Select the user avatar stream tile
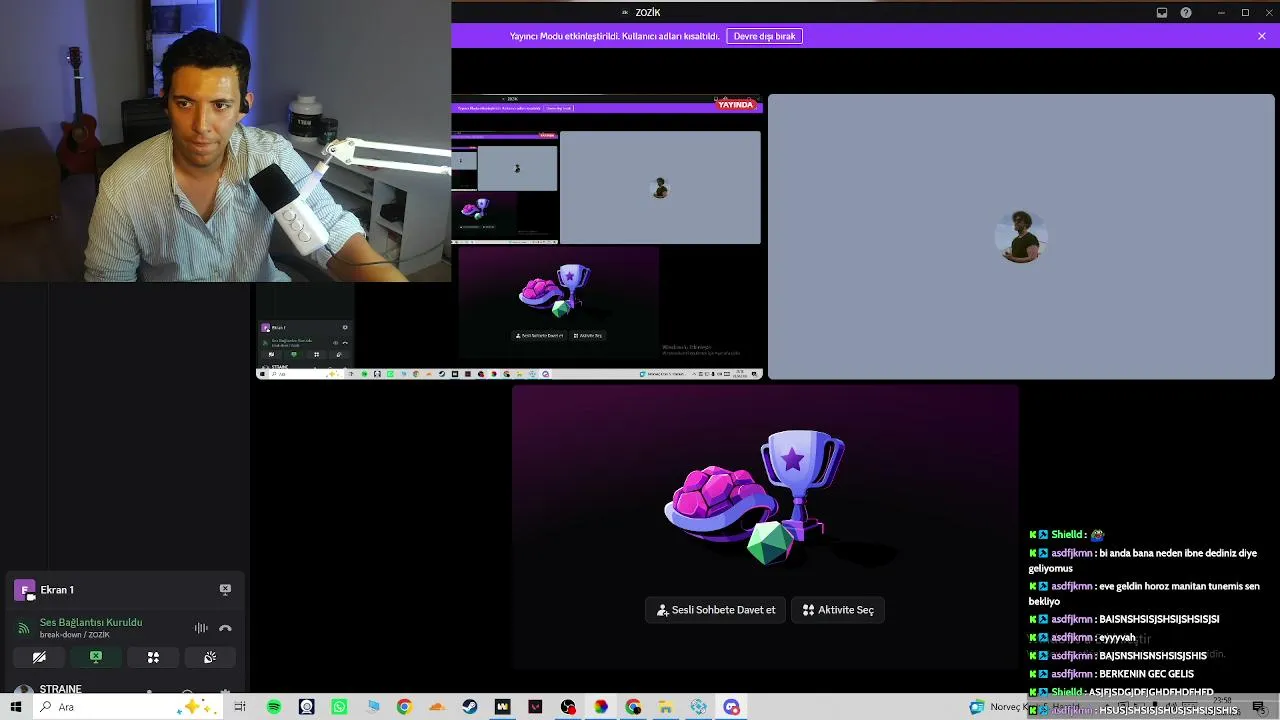The height and width of the screenshot is (720, 1280). click(x=1021, y=237)
